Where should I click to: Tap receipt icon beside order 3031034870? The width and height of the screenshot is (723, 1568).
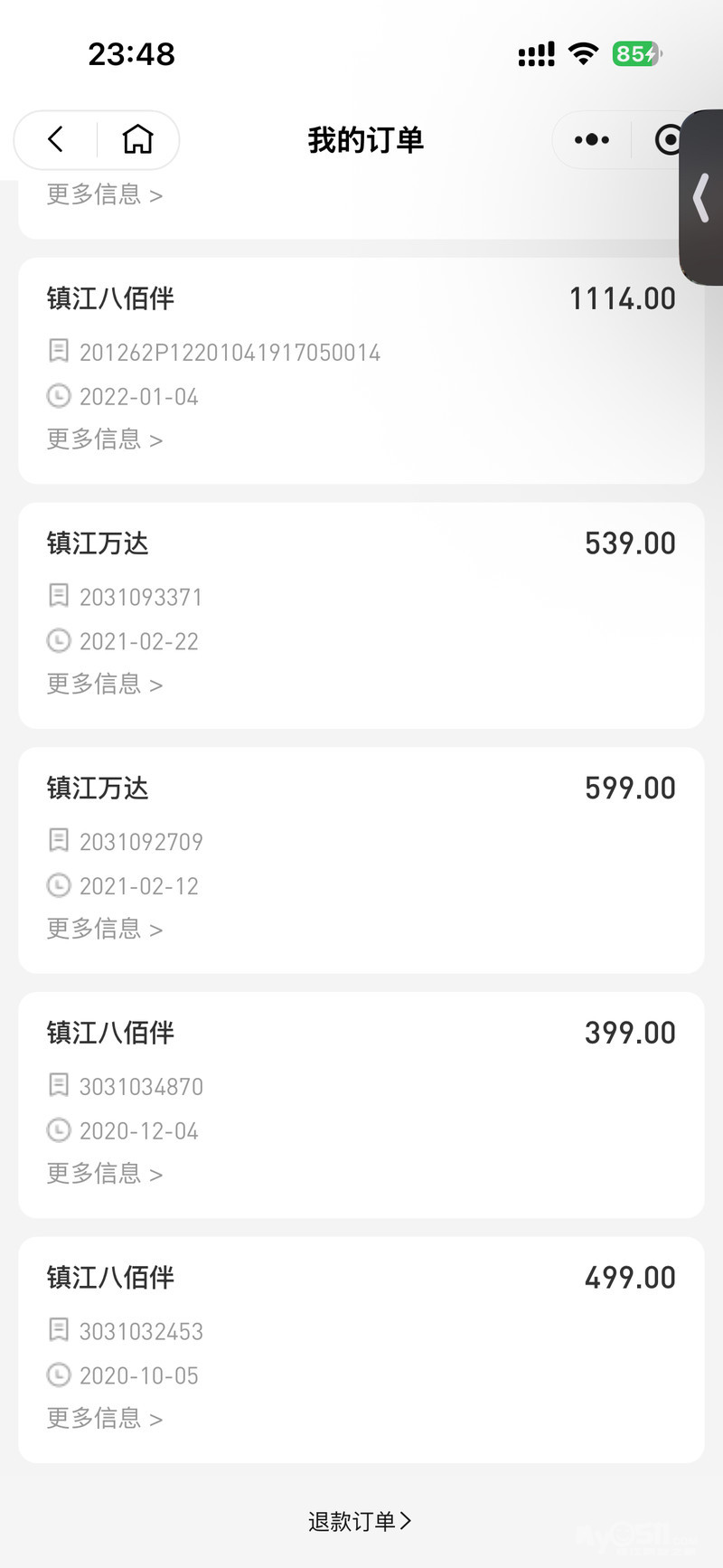(x=59, y=1085)
